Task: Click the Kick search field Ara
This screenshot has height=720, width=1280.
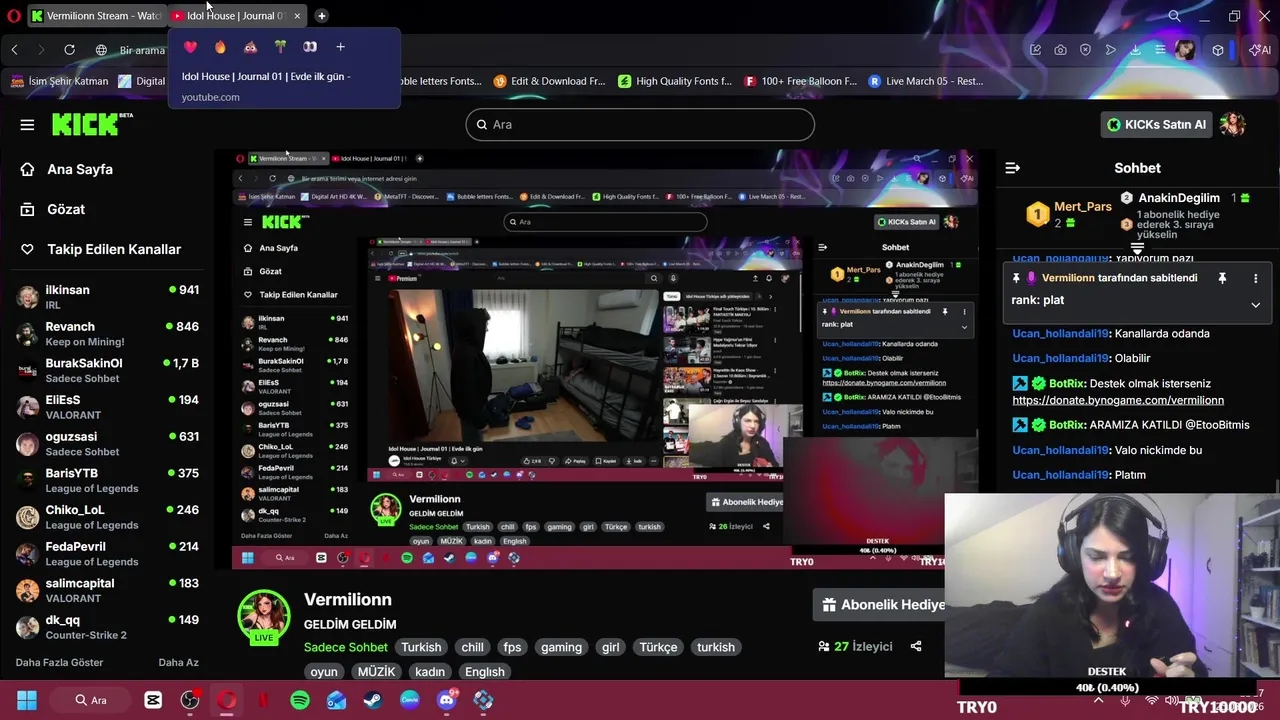Action: (x=640, y=124)
